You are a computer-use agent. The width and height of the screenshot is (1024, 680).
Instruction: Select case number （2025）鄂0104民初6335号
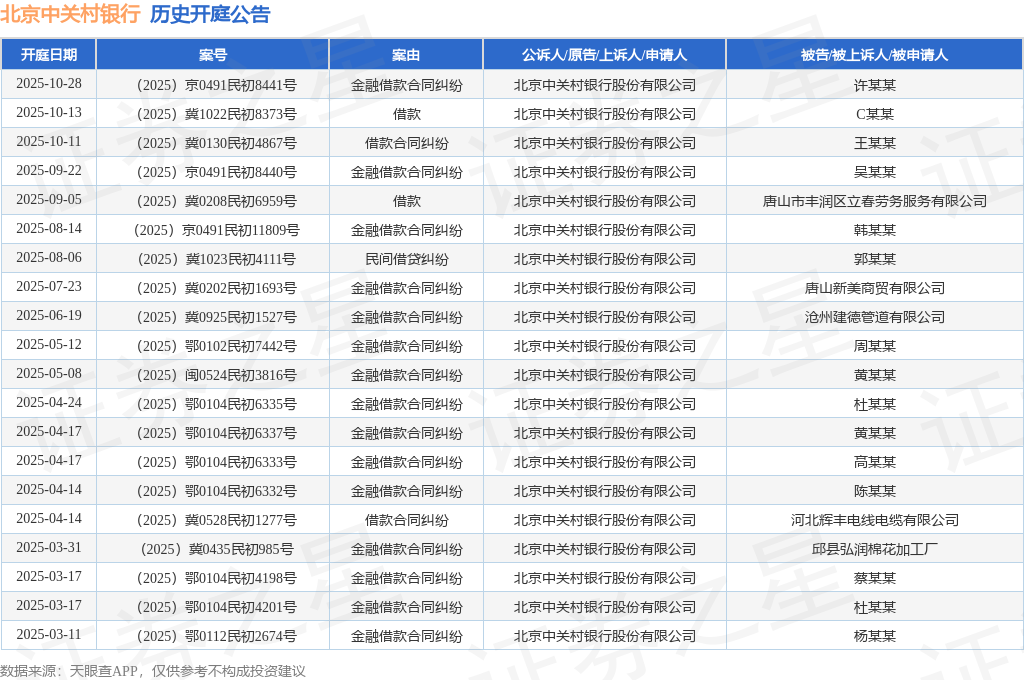click(213, 404)
